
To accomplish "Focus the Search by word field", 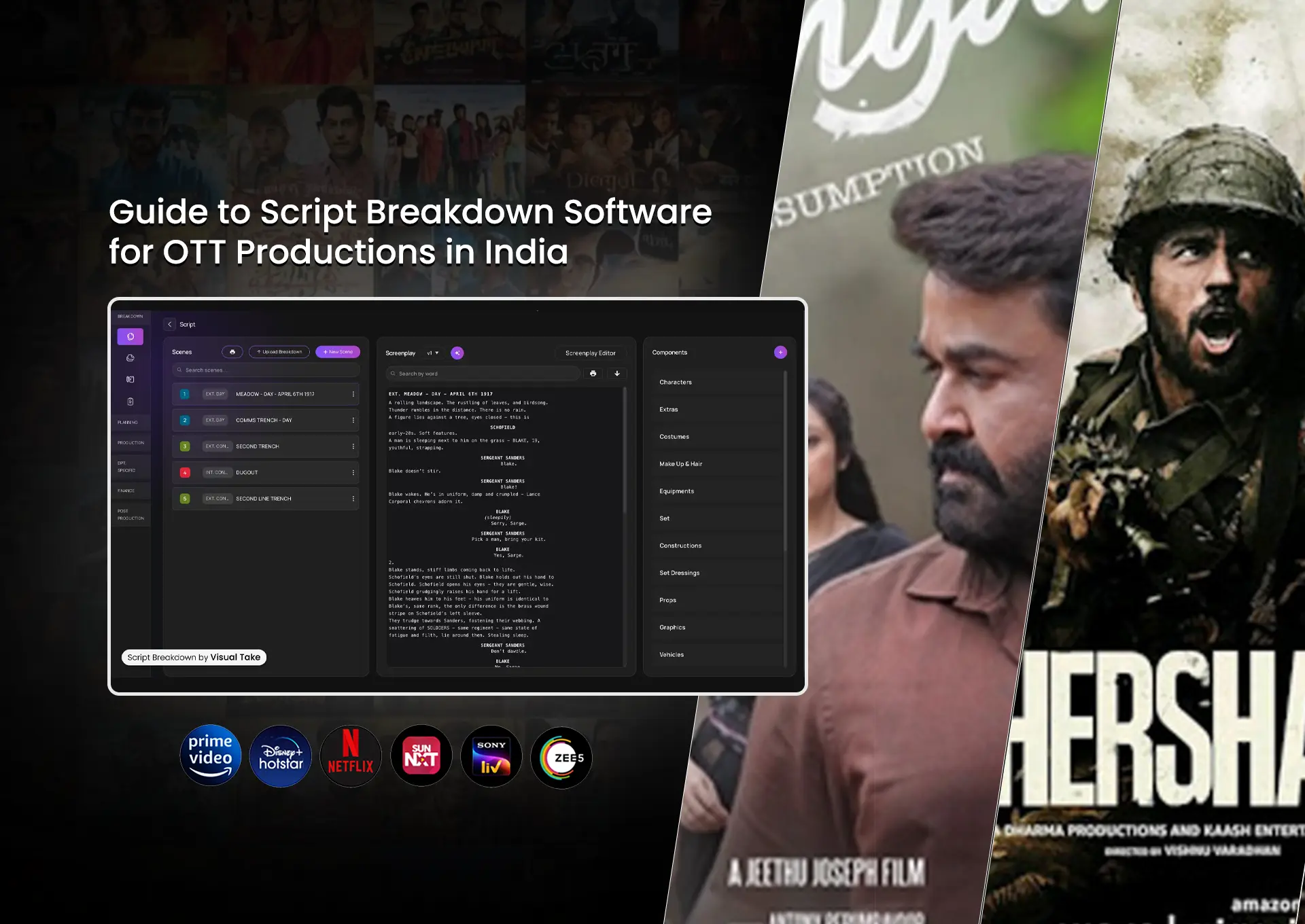I will point(483,374).
